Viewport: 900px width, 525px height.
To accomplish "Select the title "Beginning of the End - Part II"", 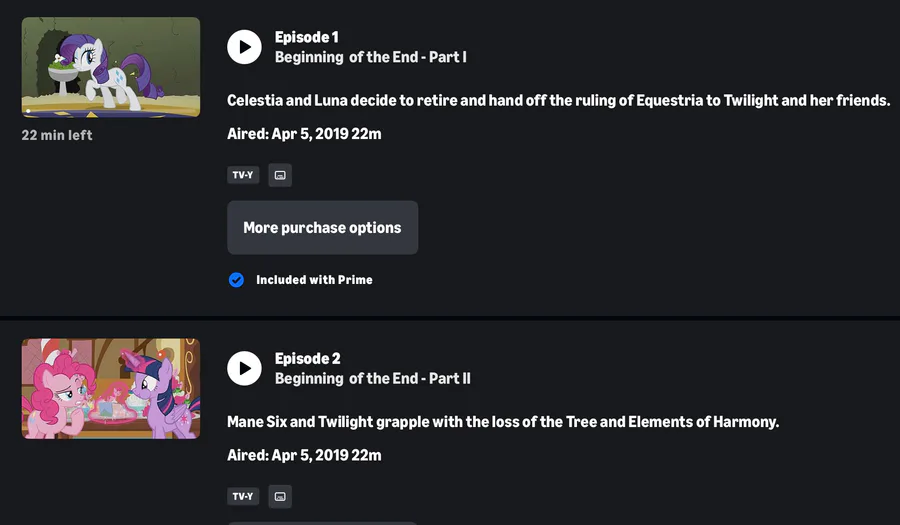I will 373,378.
